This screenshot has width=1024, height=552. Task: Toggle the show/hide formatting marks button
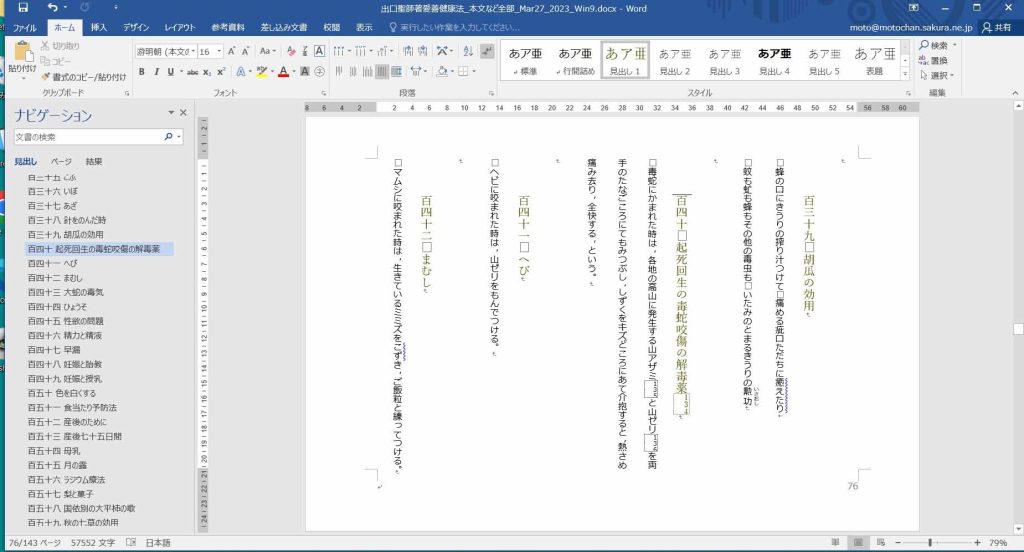click(x=487, y=51)
